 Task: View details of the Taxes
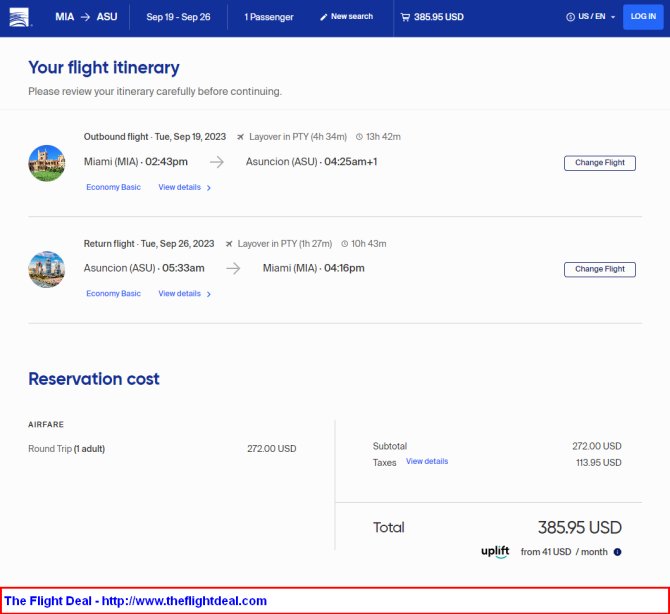point(427,461)
